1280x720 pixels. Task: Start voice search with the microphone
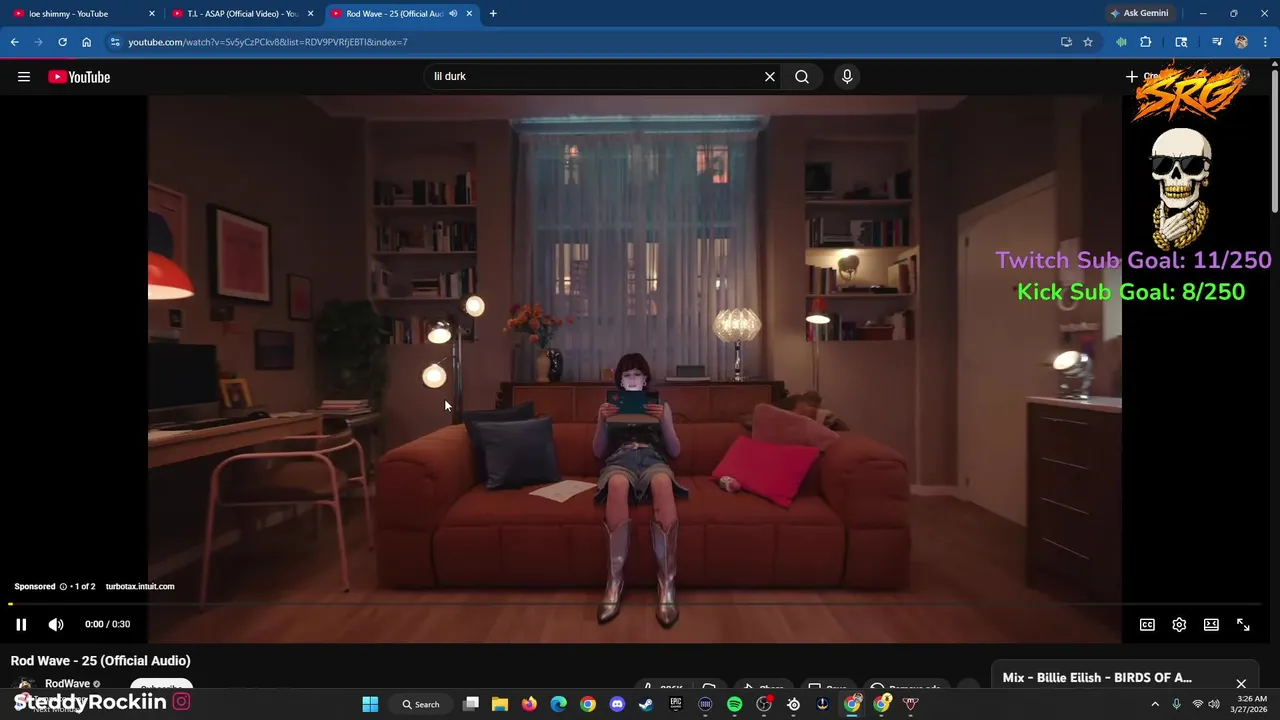847,77
